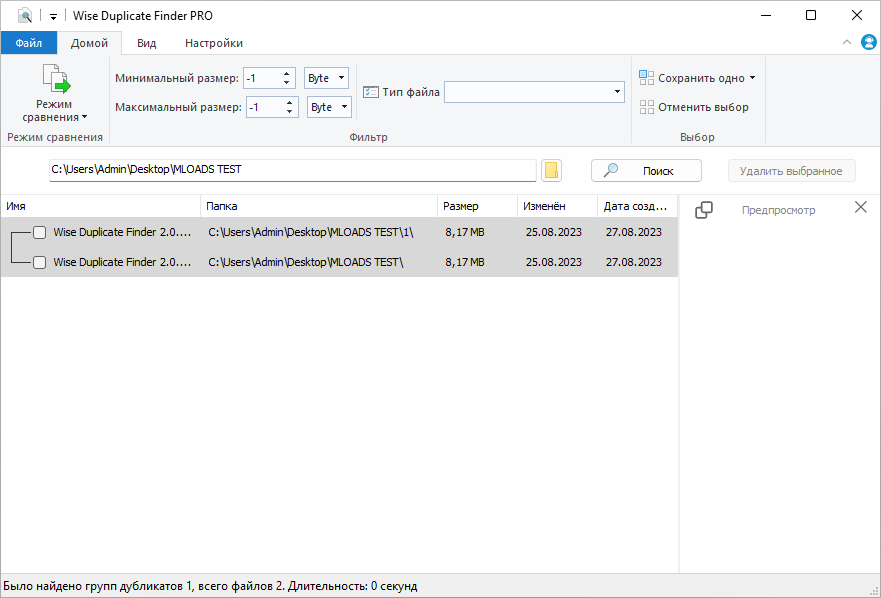Click the Сохранить одно selection icon
This screenshot has height=598, width=881.
coord(649,75)
